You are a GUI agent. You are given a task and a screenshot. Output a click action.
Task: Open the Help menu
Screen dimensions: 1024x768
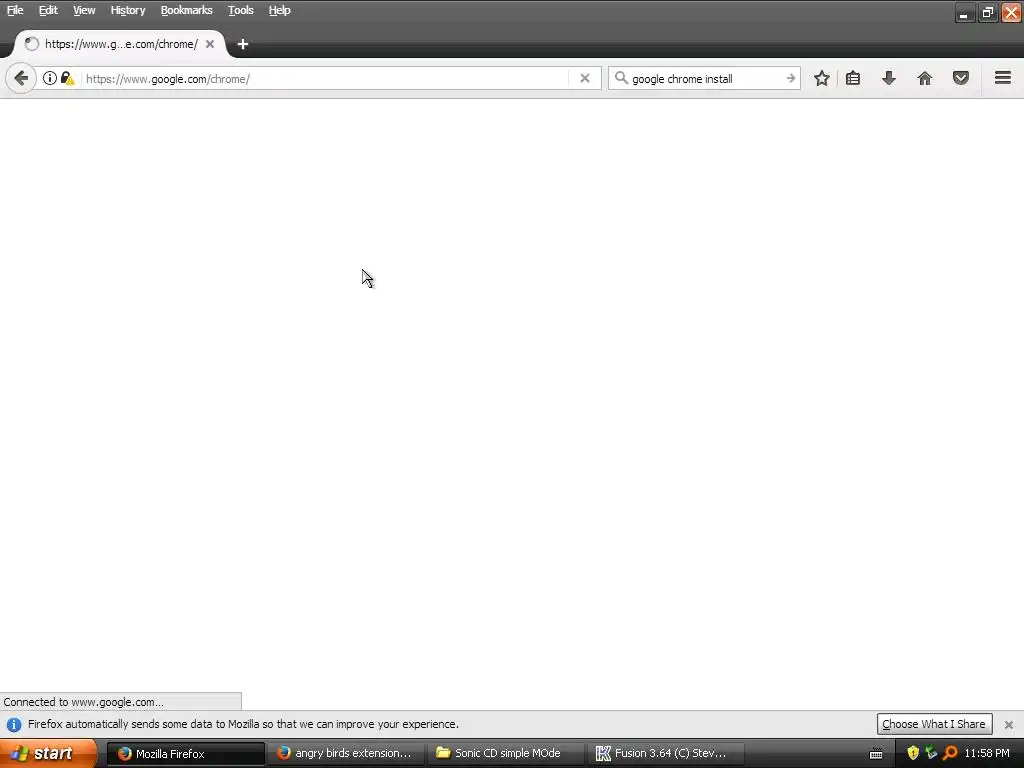click(x=279, y=10)
